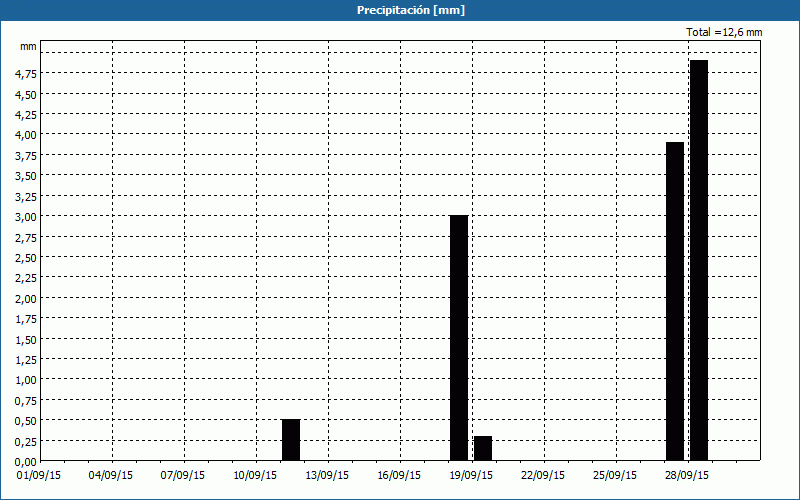Select the 1,25 y-axis value
Viewport: 800px width, 500px height.
pos(26,360)
